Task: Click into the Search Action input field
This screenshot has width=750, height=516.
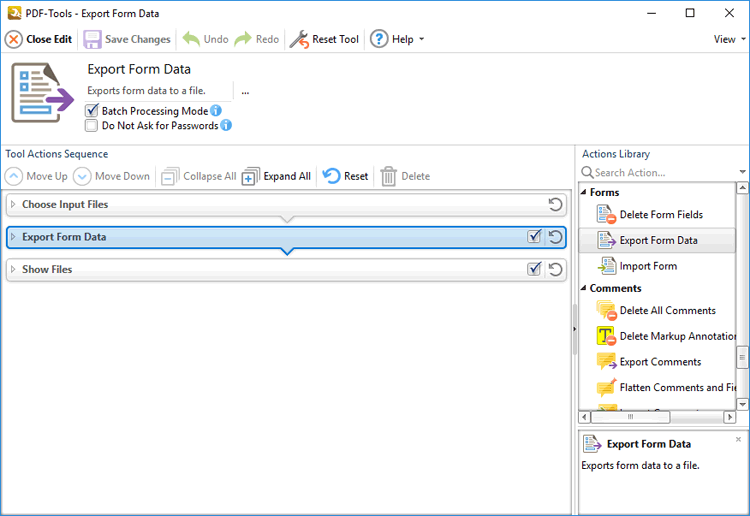Action: tap(665, 173)
